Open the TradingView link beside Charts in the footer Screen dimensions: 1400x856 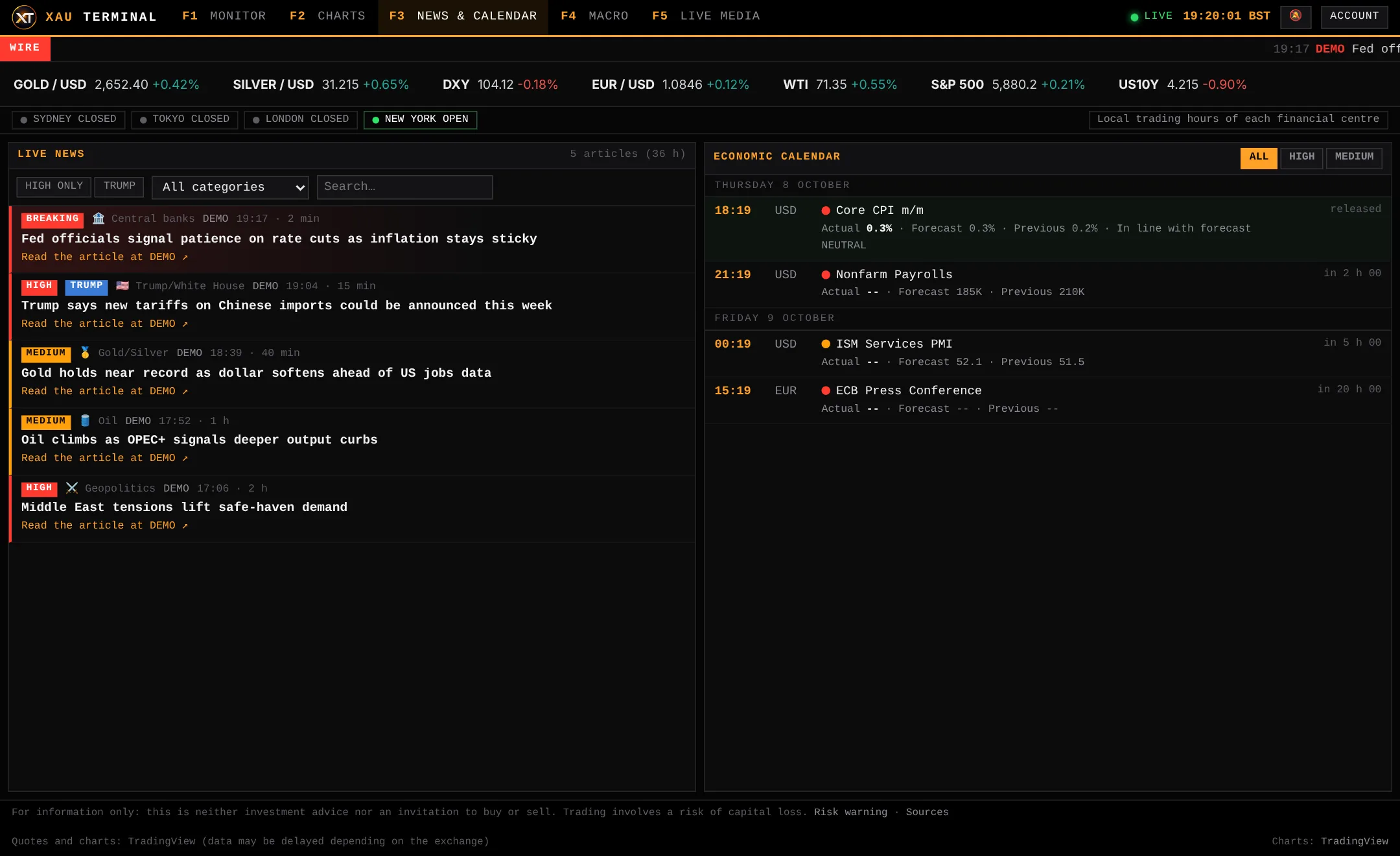pyautogui.click(x=1355, y=842)
